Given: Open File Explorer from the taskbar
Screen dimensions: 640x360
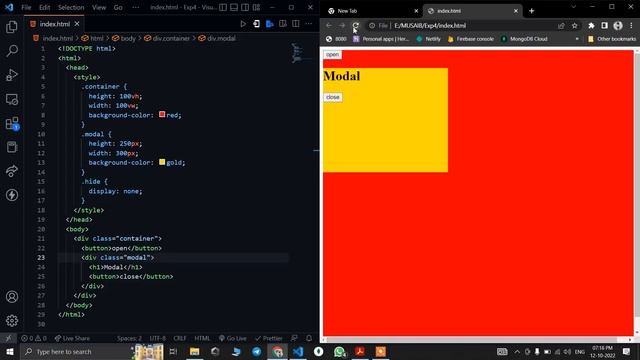Looking at the screenshot, I should pos(194,351).
